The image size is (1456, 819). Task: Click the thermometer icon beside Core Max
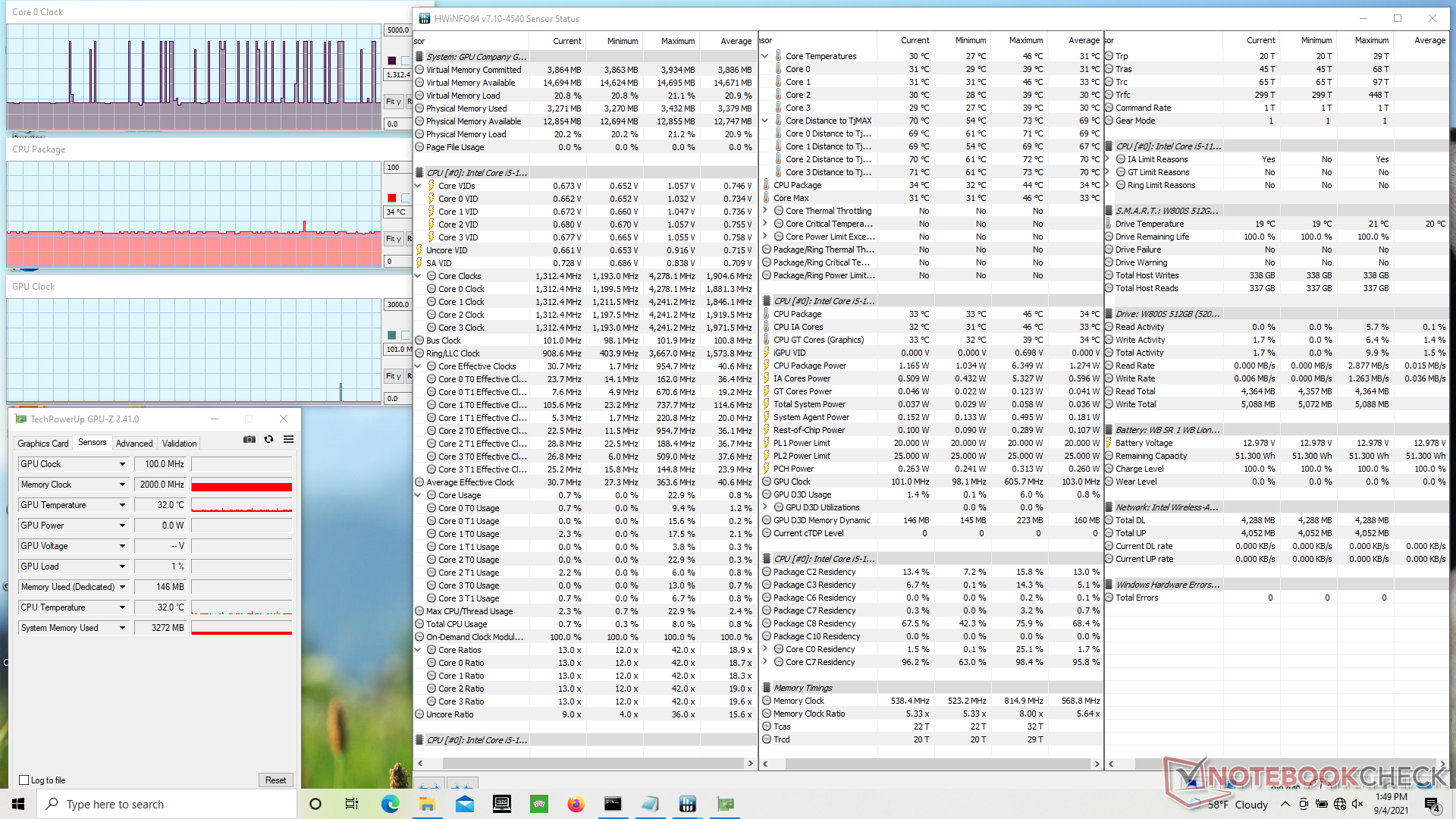(x=767, y=198)
